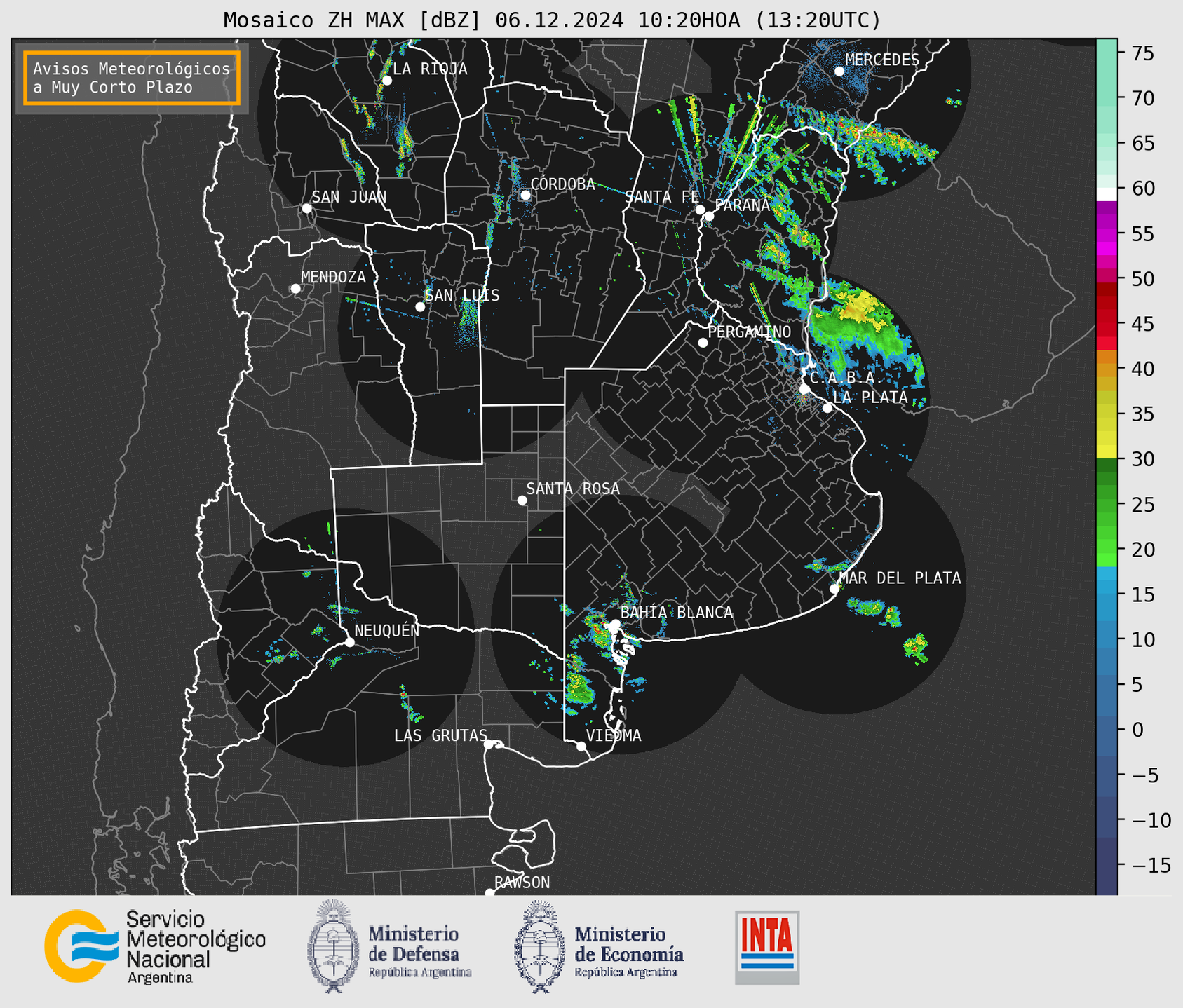The height and width of the screenshot is (1008, 1183).
Task: Click the SANTA FE city marker dot
Action: coord(700,210)
